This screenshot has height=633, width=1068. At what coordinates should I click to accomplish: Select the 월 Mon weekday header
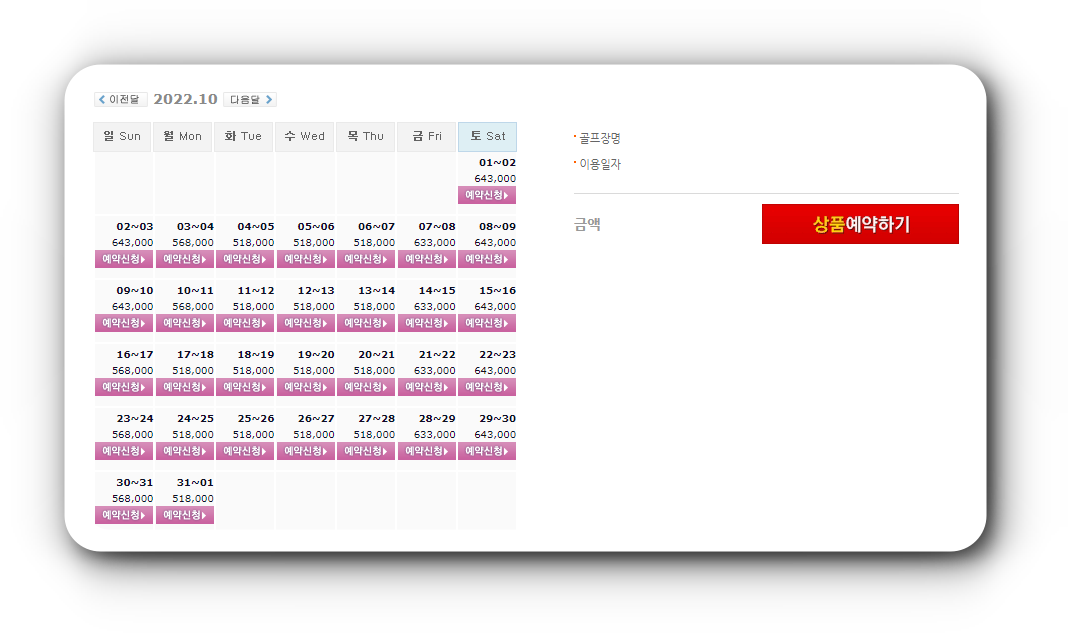(x=183, y=136)
